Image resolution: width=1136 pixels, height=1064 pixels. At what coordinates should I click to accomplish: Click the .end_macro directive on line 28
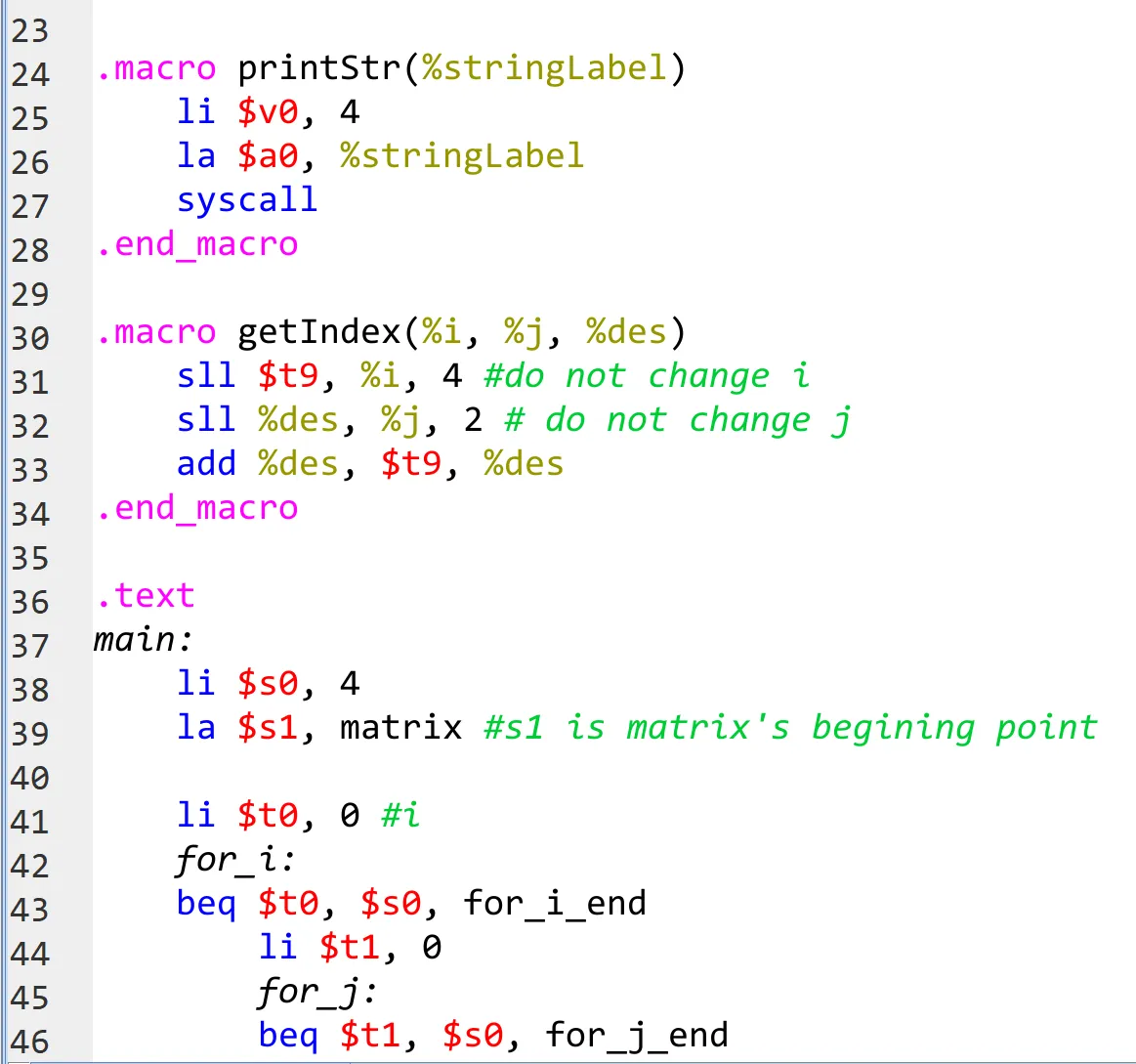[196, 244]
